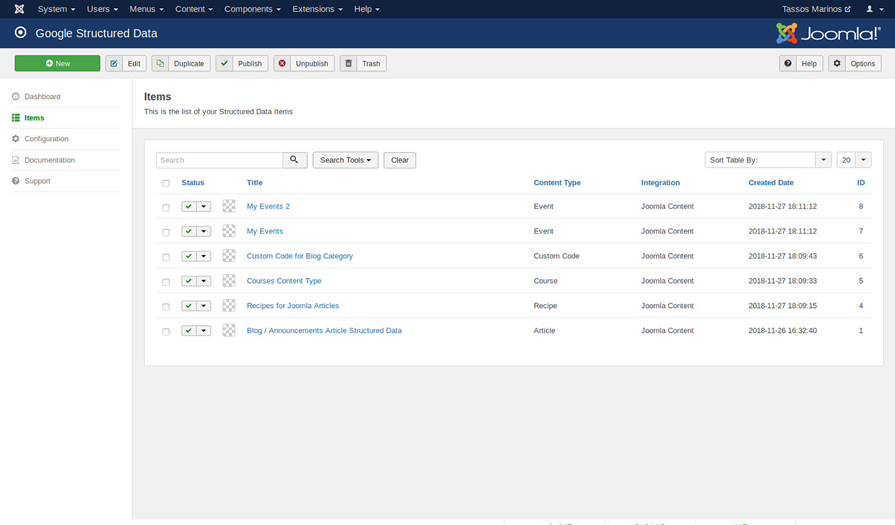
Task: Expand status dropdown arrow for My Events row
Action: [x=204, y=231]
